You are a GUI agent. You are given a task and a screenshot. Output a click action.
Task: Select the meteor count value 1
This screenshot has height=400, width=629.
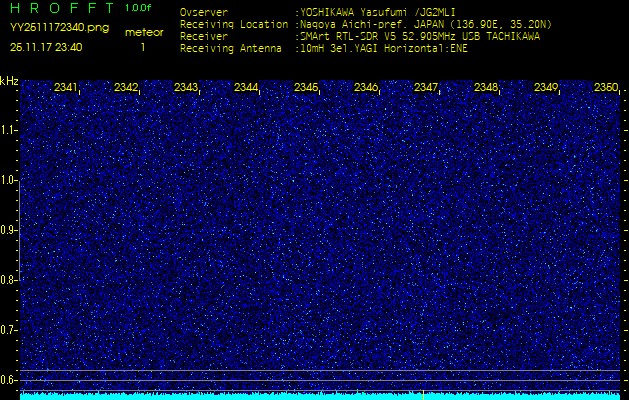143,47
